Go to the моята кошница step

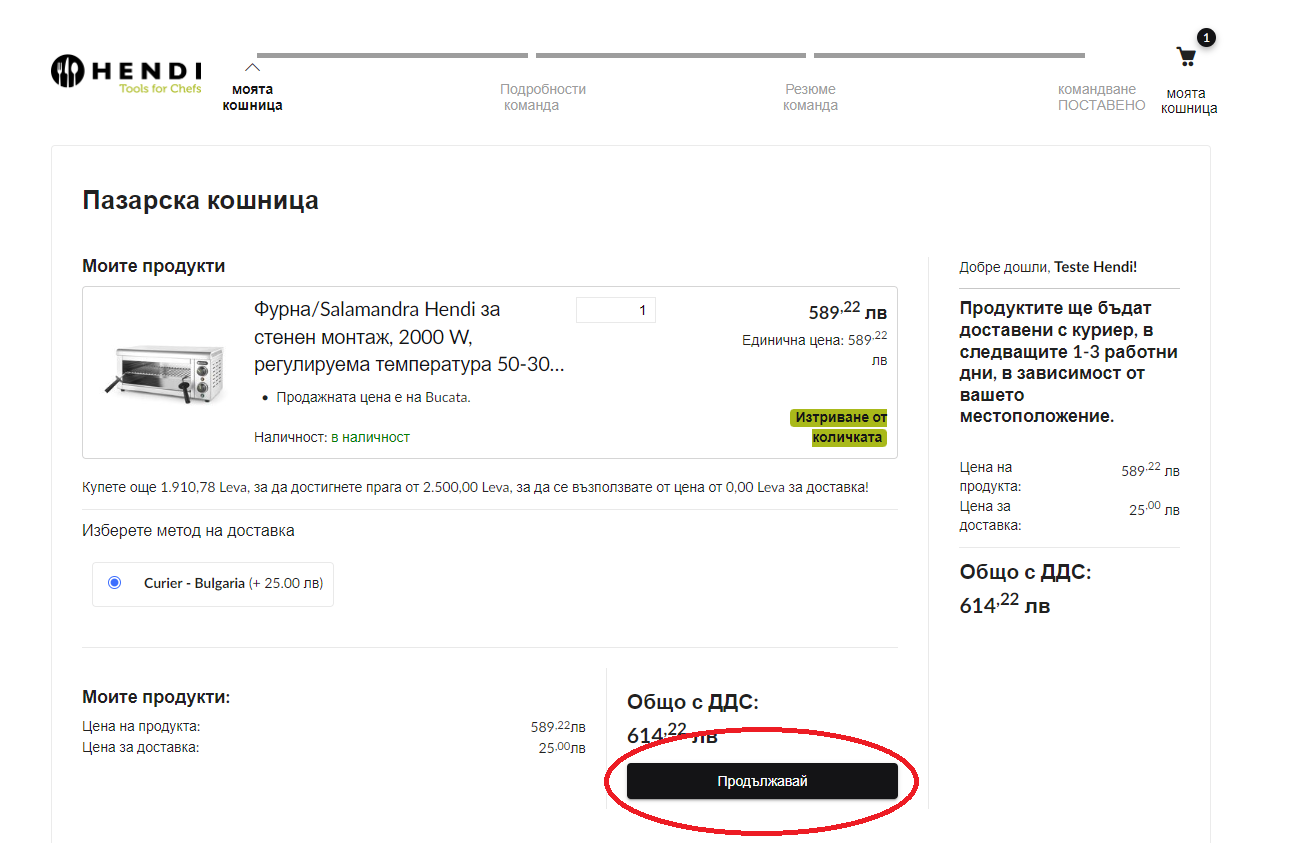[252, 97]
